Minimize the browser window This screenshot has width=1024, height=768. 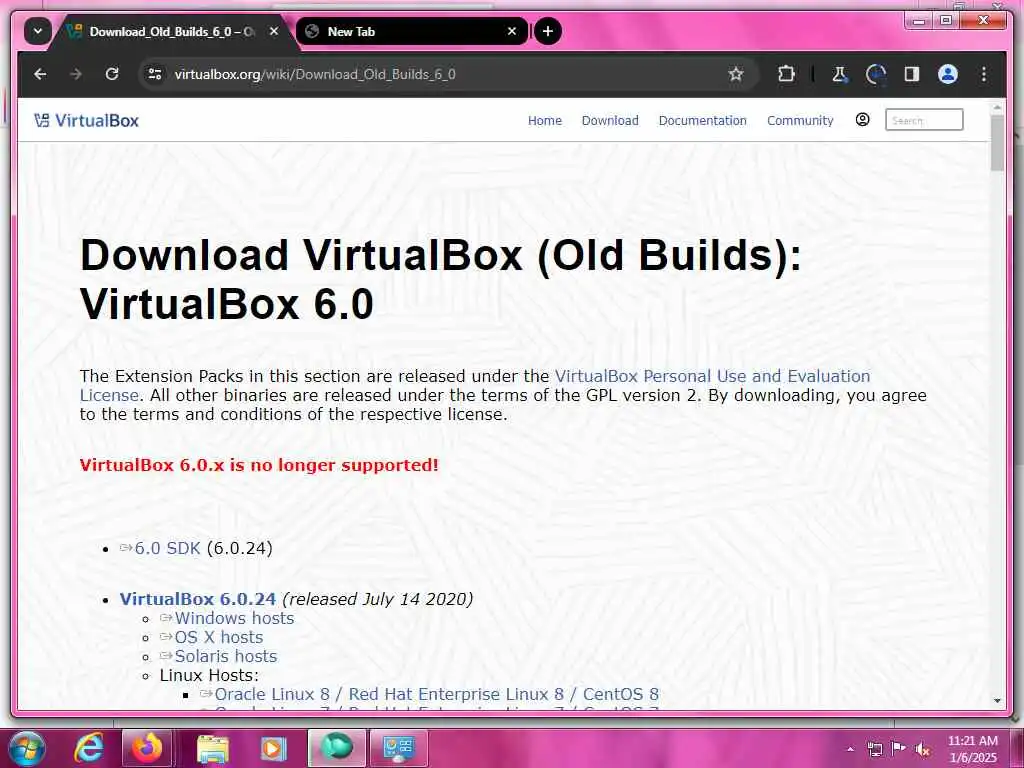tap(920, 21)
